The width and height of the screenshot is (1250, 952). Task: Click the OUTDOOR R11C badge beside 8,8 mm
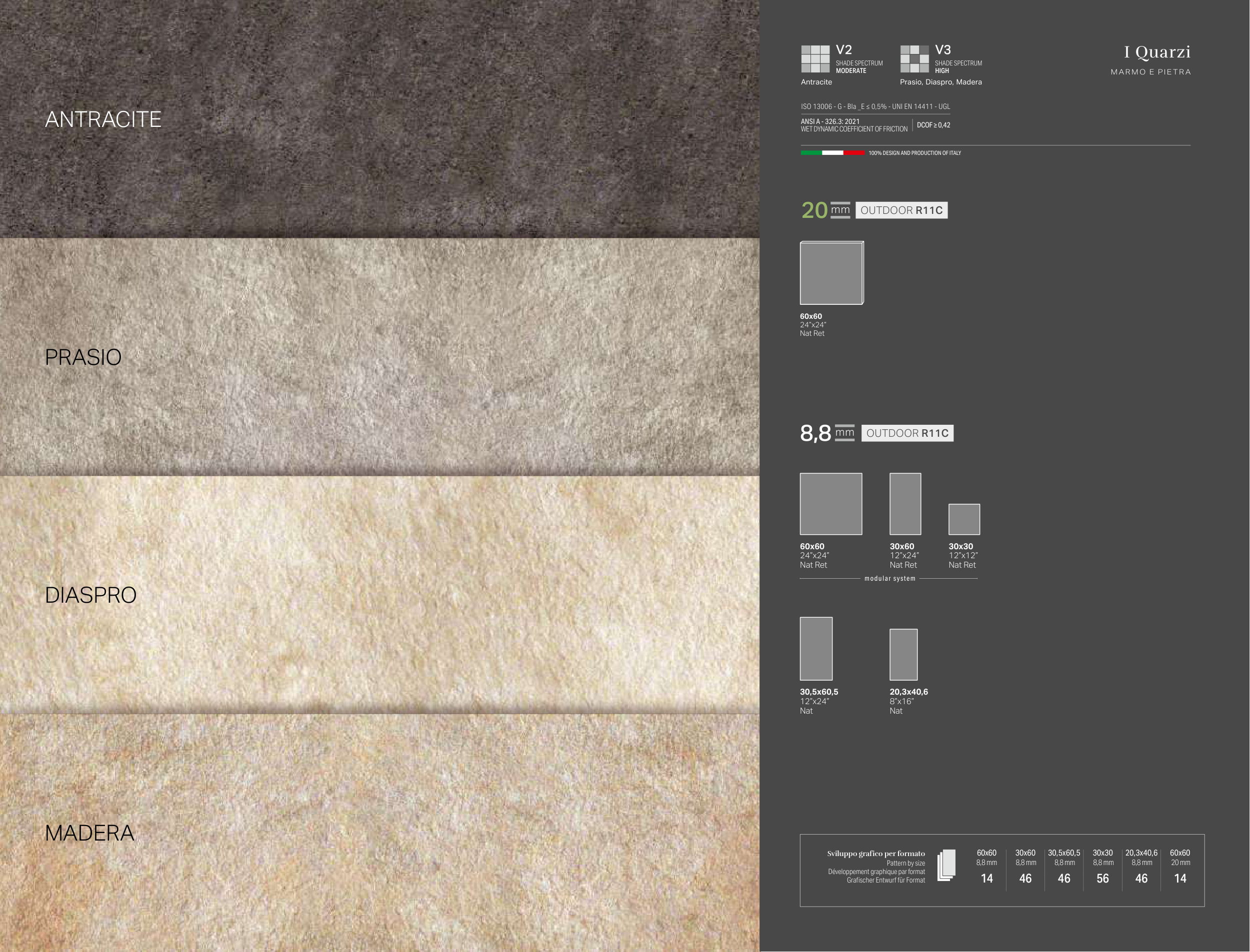907,433
